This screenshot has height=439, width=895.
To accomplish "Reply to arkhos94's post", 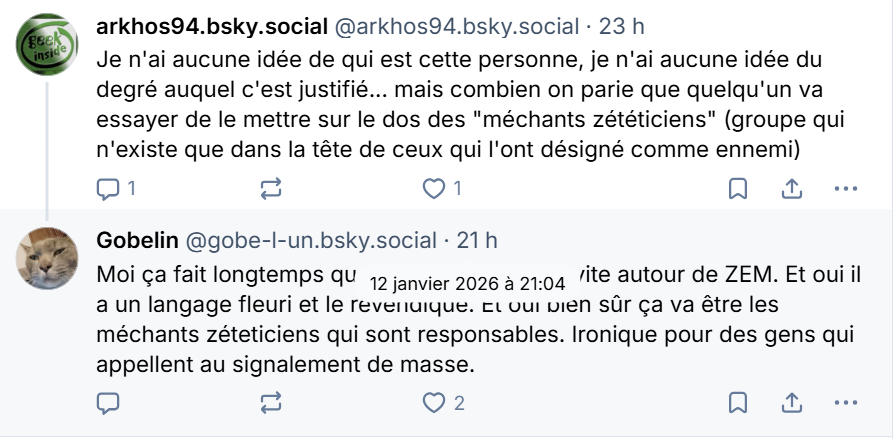I will click(x=108, y=188).
